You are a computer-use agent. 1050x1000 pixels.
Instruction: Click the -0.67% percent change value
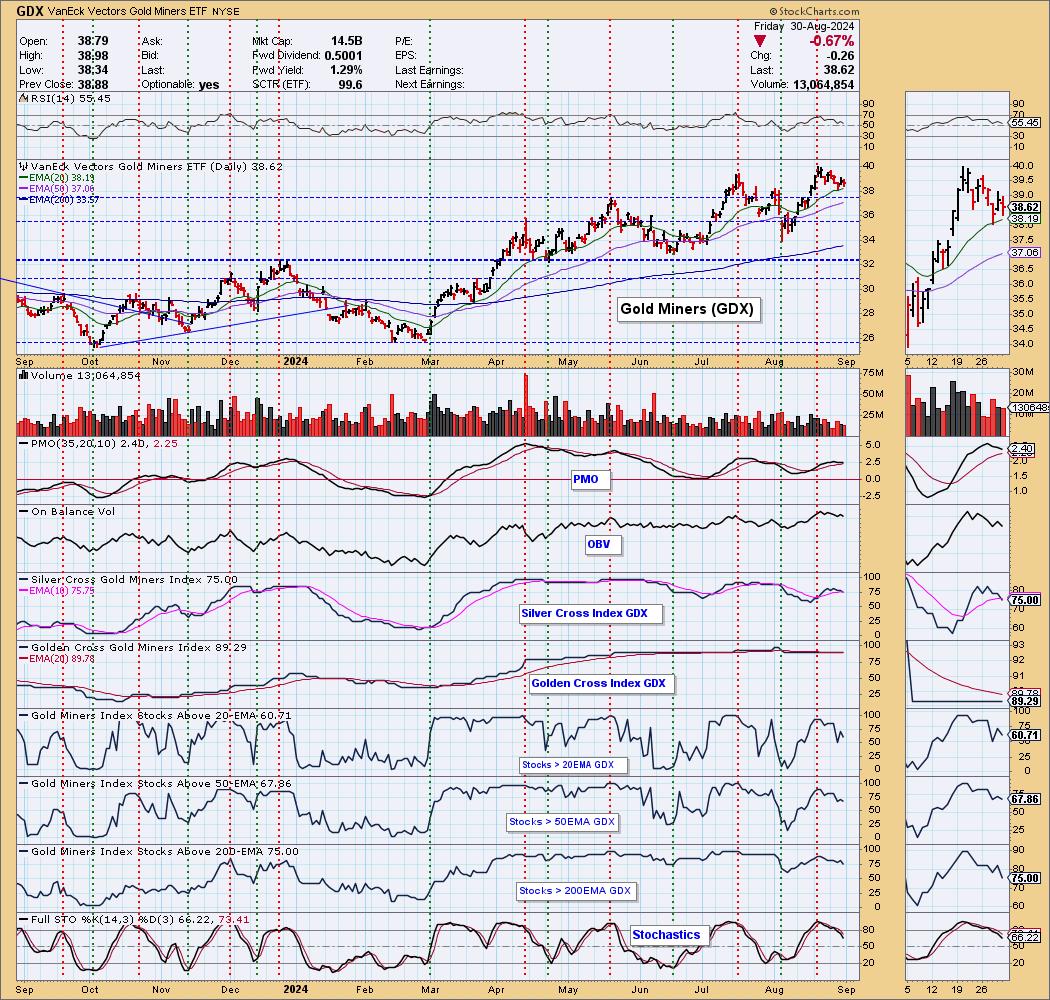tap(832, 42)
